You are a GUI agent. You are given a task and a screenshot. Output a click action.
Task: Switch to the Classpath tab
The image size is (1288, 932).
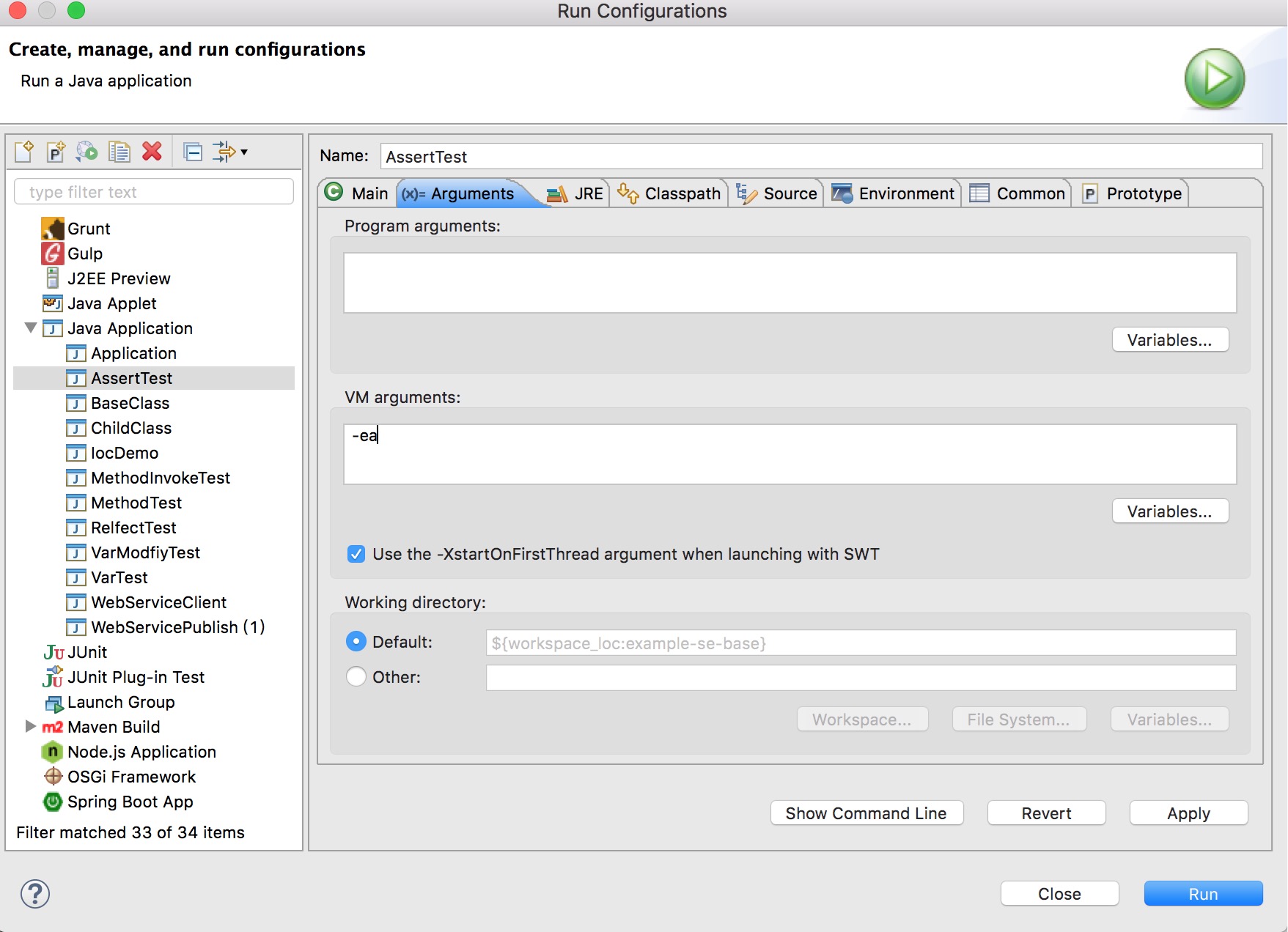click(x=669, y=193)
